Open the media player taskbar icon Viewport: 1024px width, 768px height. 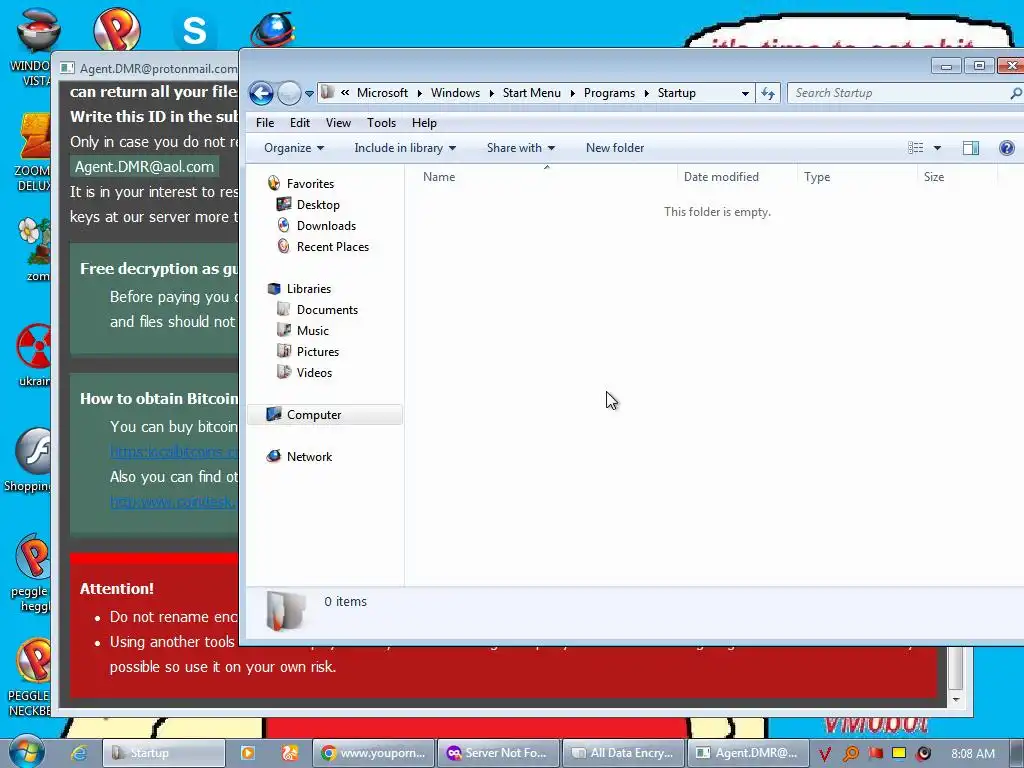point(248,753)
